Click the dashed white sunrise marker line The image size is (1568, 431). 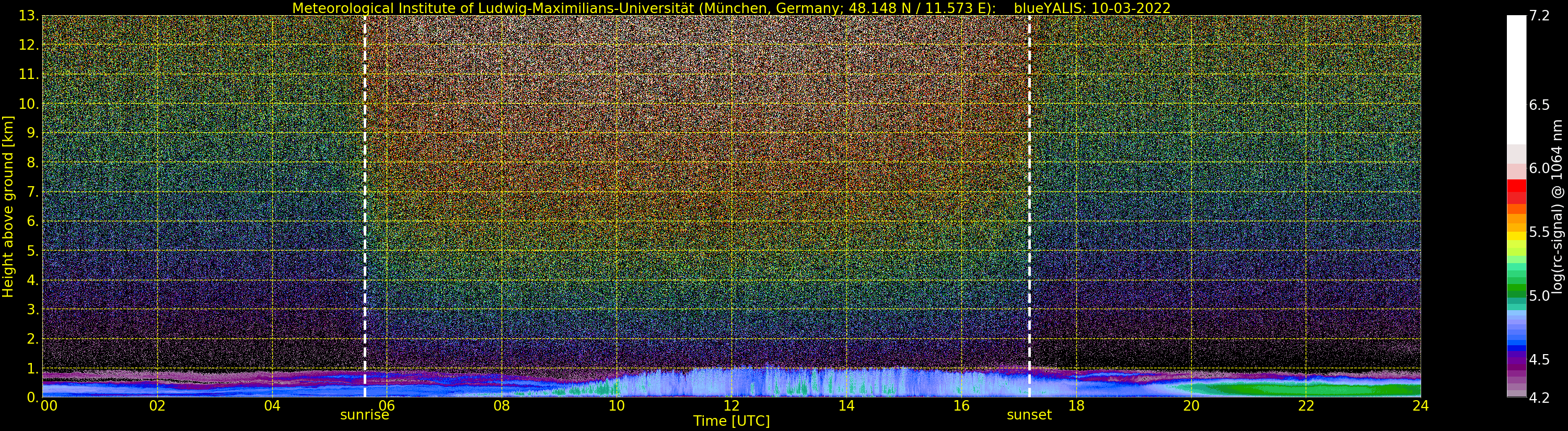click(365, 207)
